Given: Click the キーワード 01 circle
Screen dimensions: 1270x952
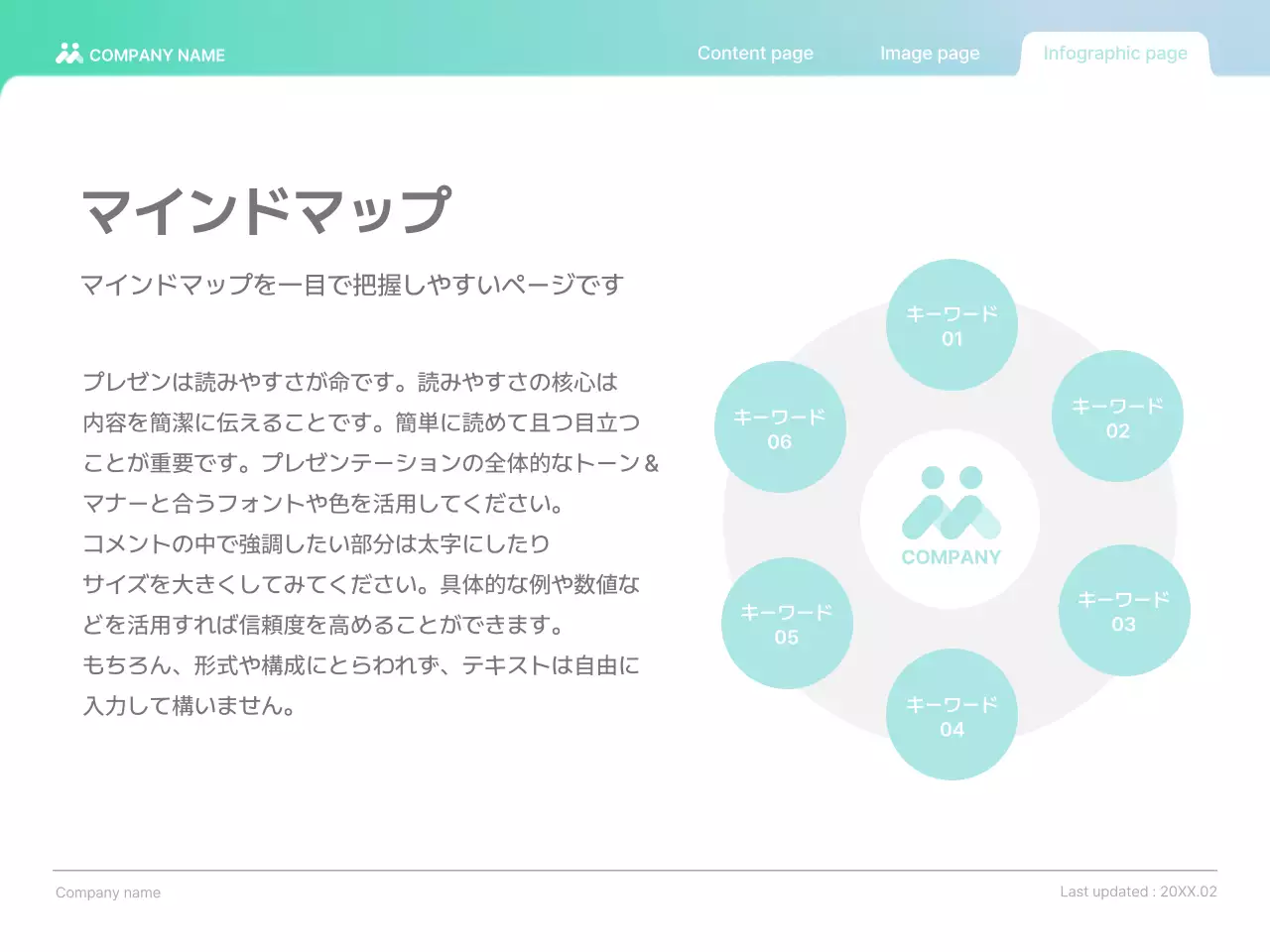Looking at the screenshot, I should click(952, 325).
